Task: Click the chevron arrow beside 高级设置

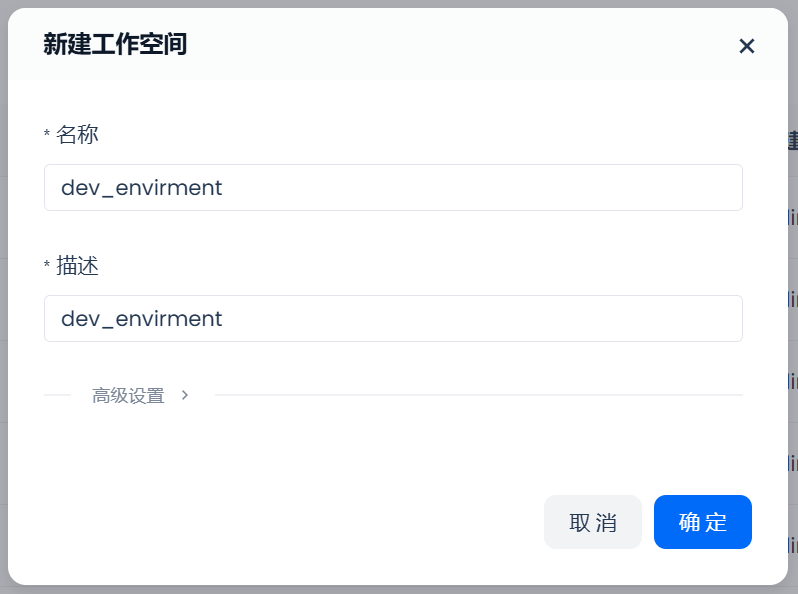Action: (x=185, y=395)
